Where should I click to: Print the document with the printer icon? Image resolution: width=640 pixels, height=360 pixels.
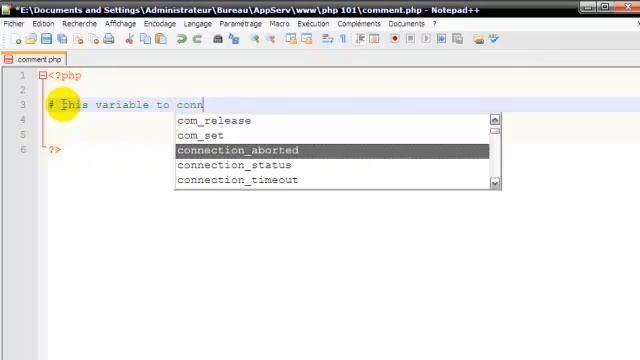click(x=109, y=39)
